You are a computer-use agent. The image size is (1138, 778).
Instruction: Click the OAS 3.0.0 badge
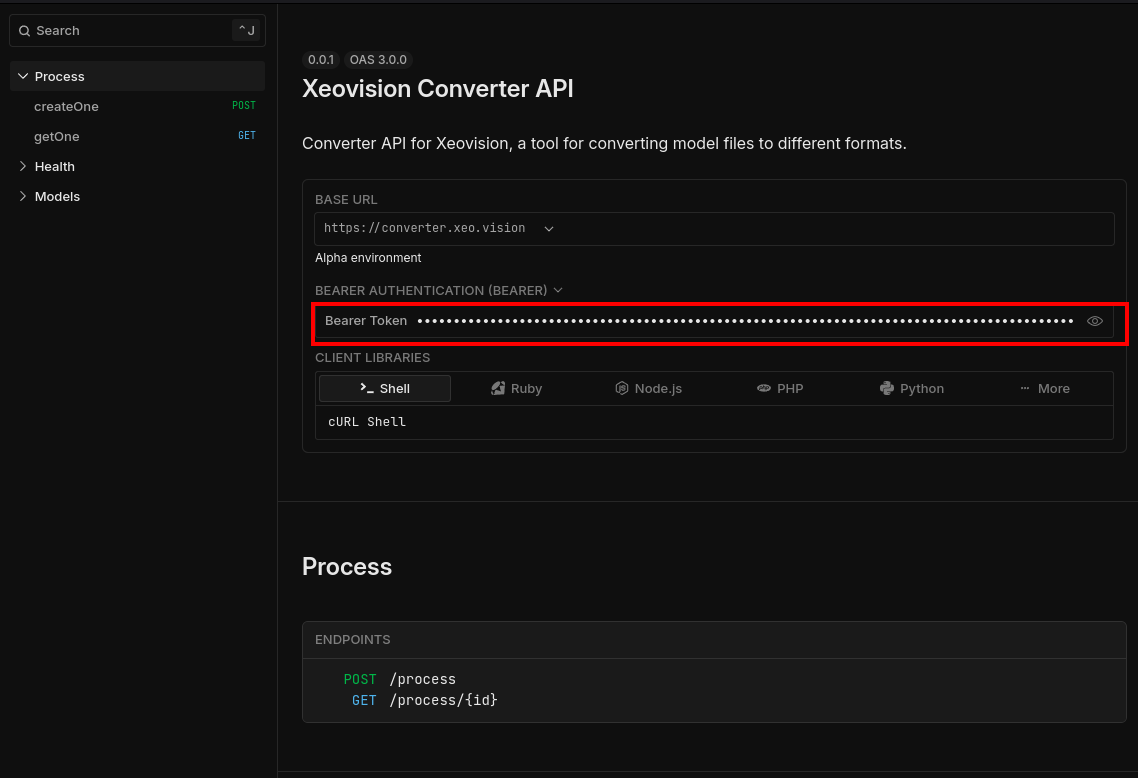pyautogui.click(x=378, y=60)
